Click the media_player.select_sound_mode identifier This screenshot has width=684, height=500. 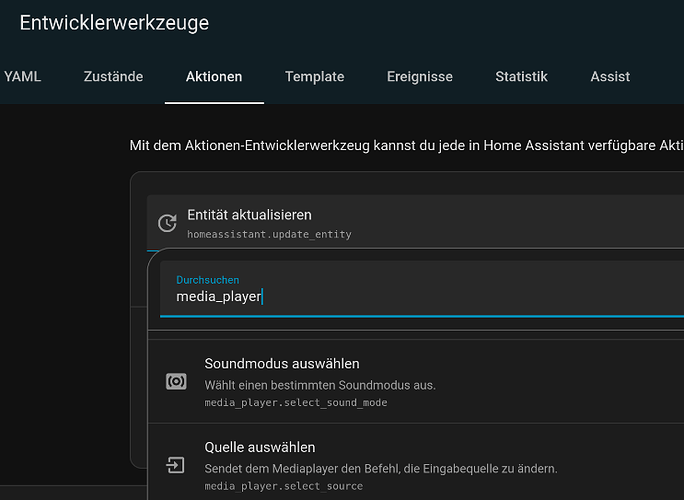(296, 403)
